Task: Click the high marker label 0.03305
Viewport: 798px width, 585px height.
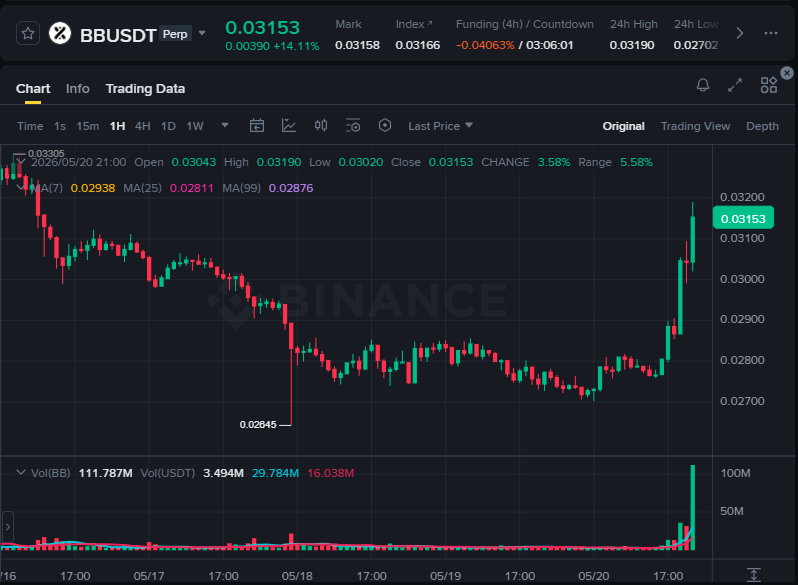Action: 46,153
